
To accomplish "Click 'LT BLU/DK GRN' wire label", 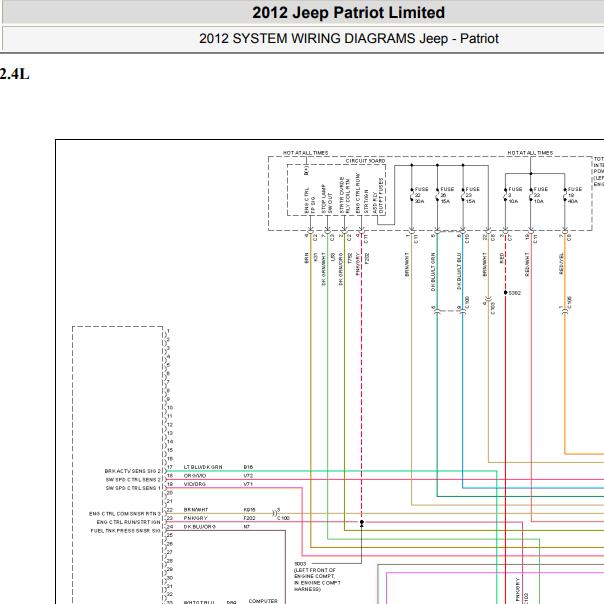I will pos(203,467).
